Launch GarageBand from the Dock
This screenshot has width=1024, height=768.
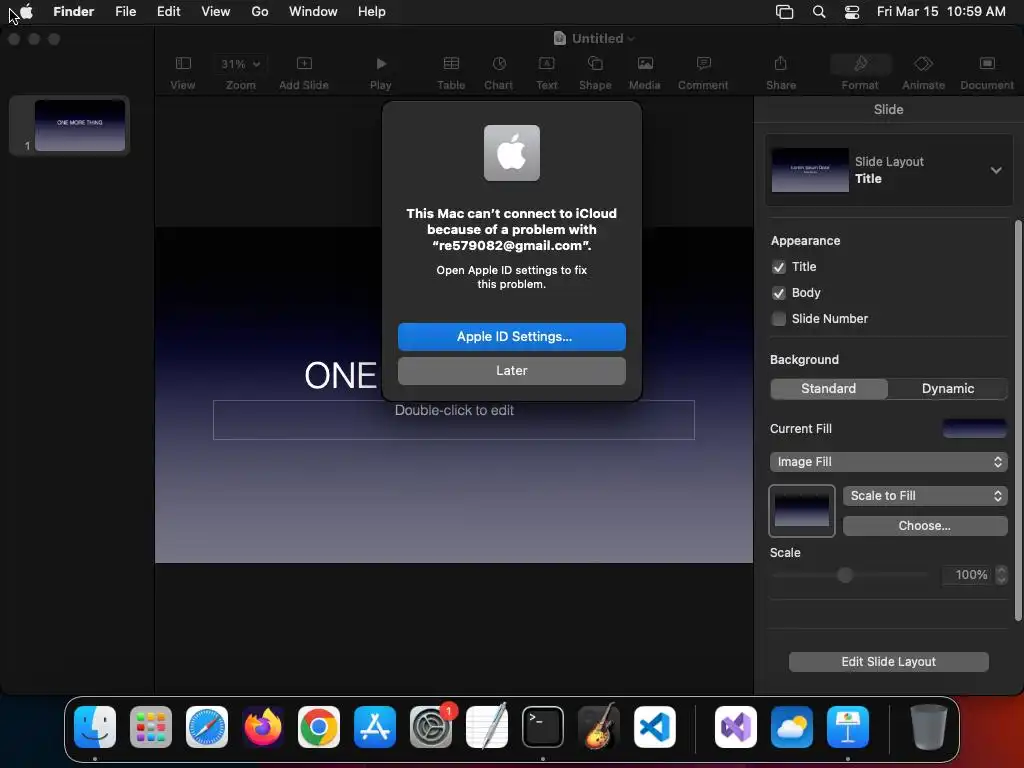click(x=599, y=727)
